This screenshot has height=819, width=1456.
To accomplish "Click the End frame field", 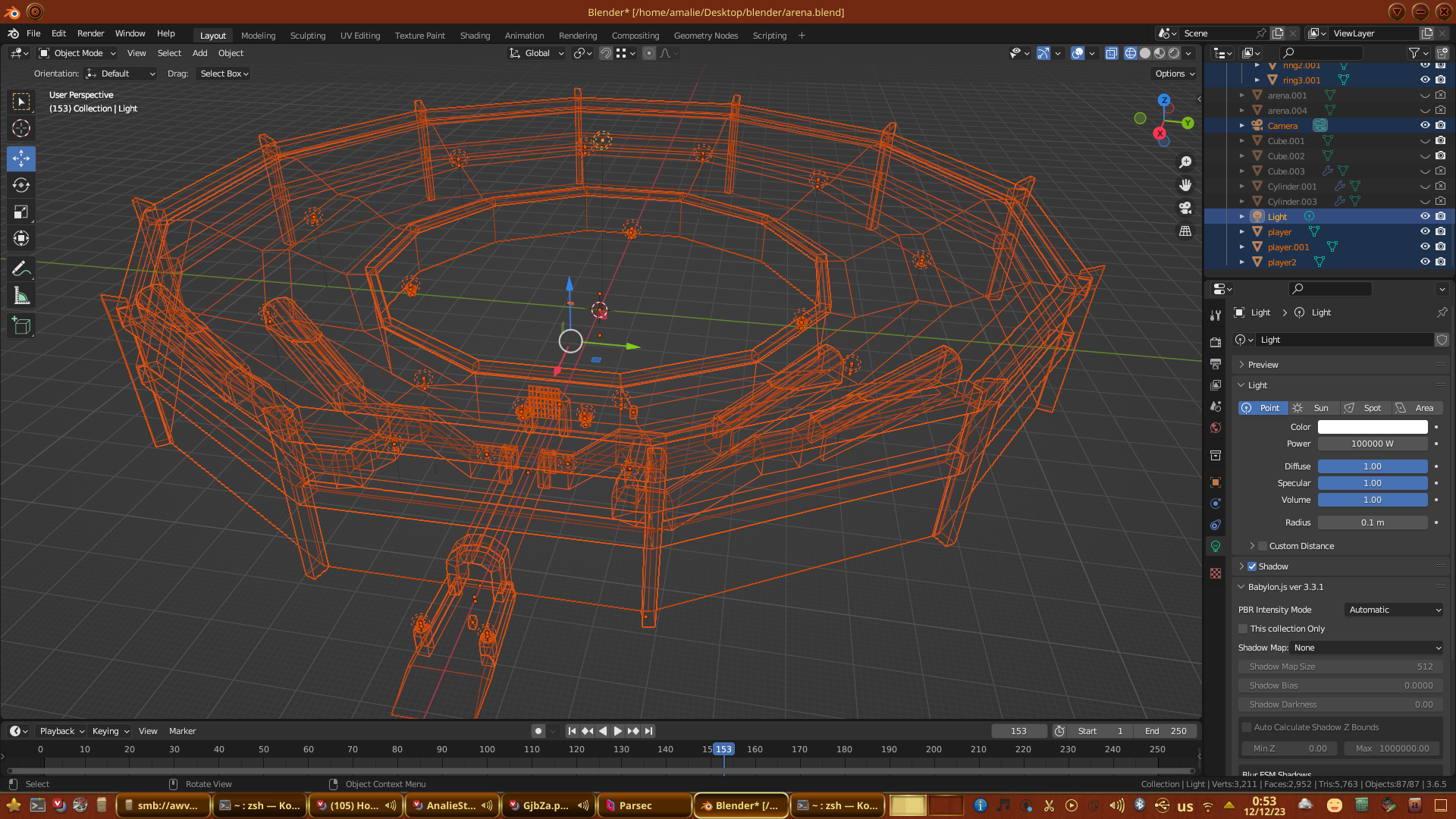I will (1166, 731).
